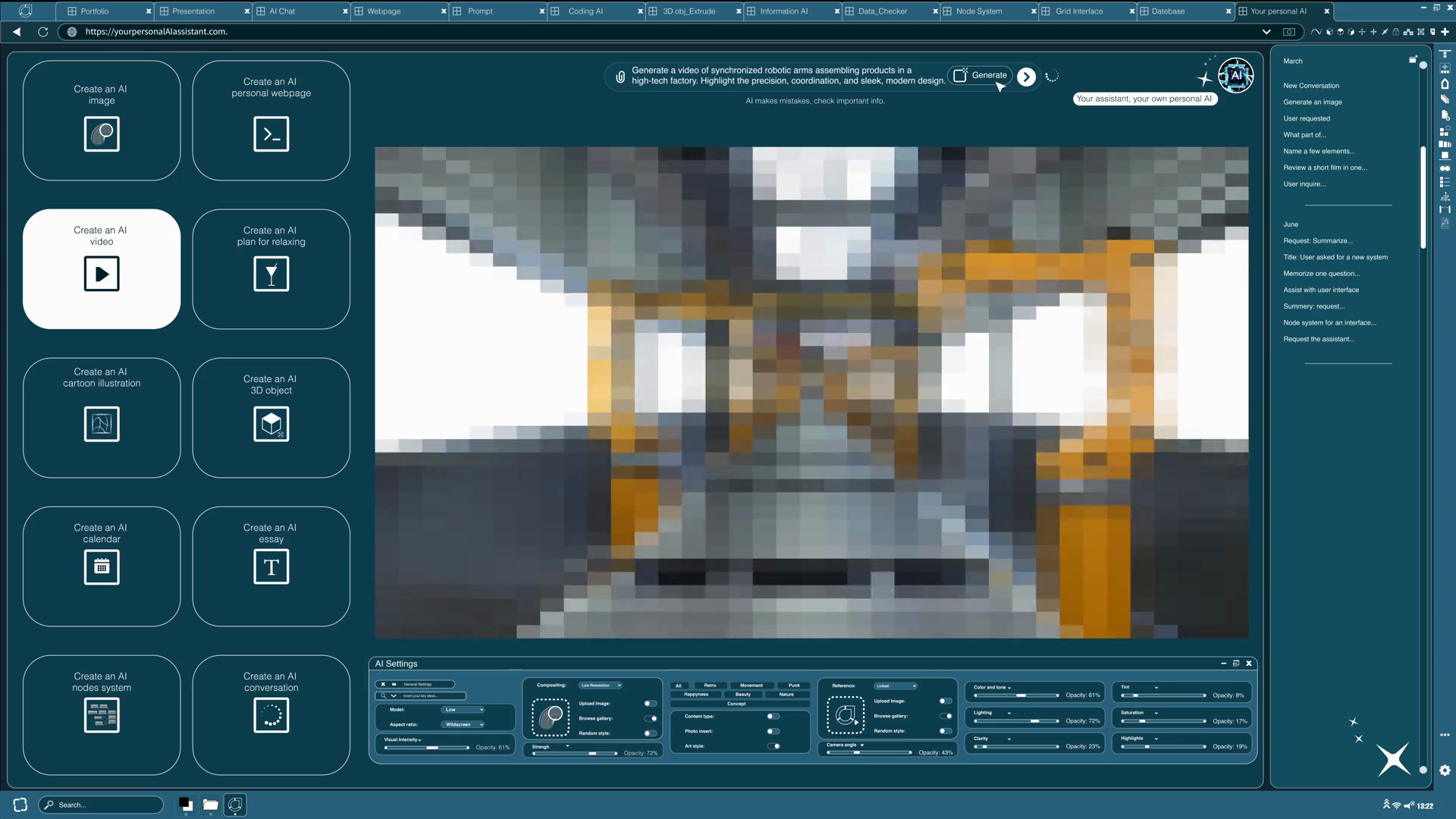Toggle Content type switch
Viewport: 1456px width, 819px height.
click(x=773, y=717)
